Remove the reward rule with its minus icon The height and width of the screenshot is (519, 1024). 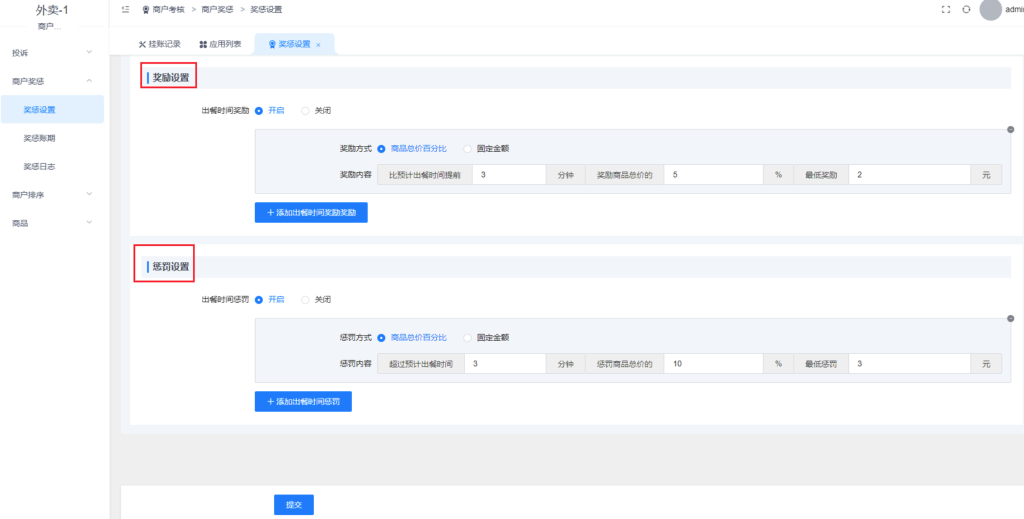click(1010, 130)
